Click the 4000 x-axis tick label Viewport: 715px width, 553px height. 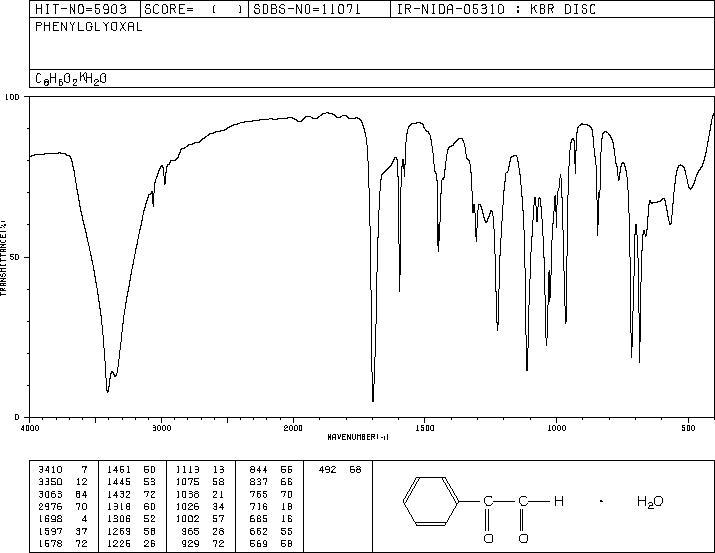(30, 428)
